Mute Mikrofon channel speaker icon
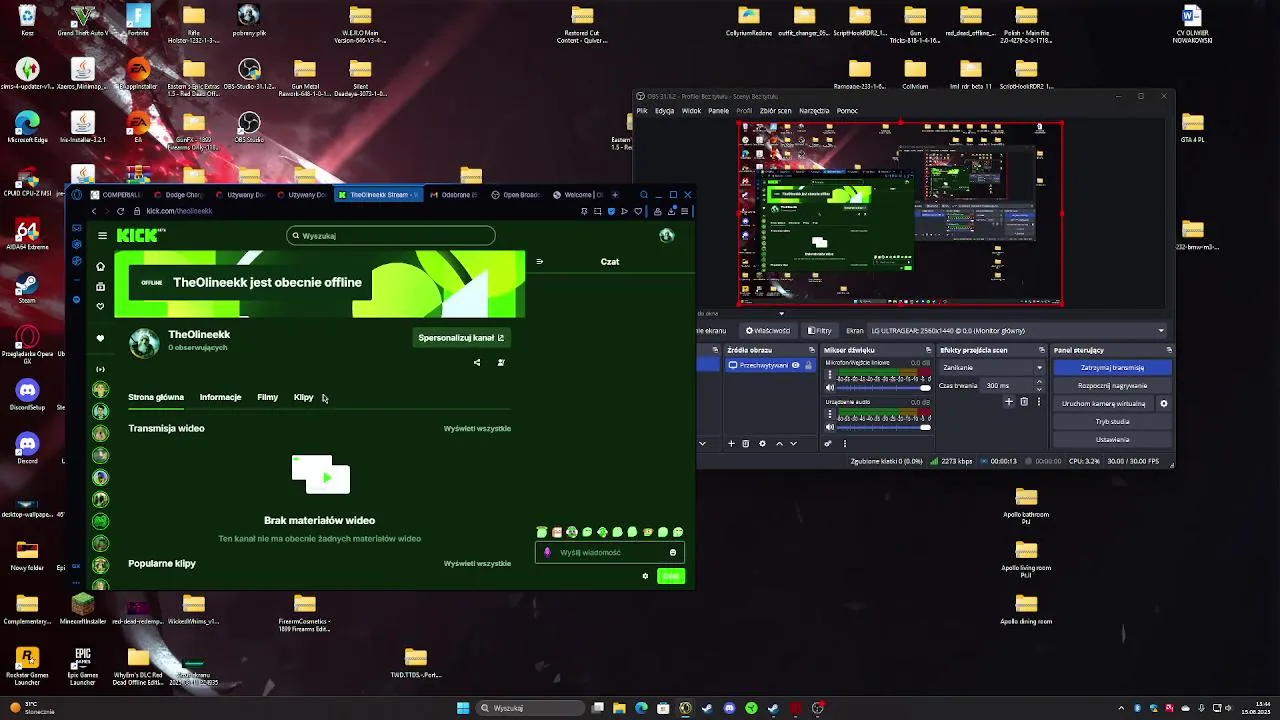The width and height of the screenshot is (1280, 720). click(829, 388)
